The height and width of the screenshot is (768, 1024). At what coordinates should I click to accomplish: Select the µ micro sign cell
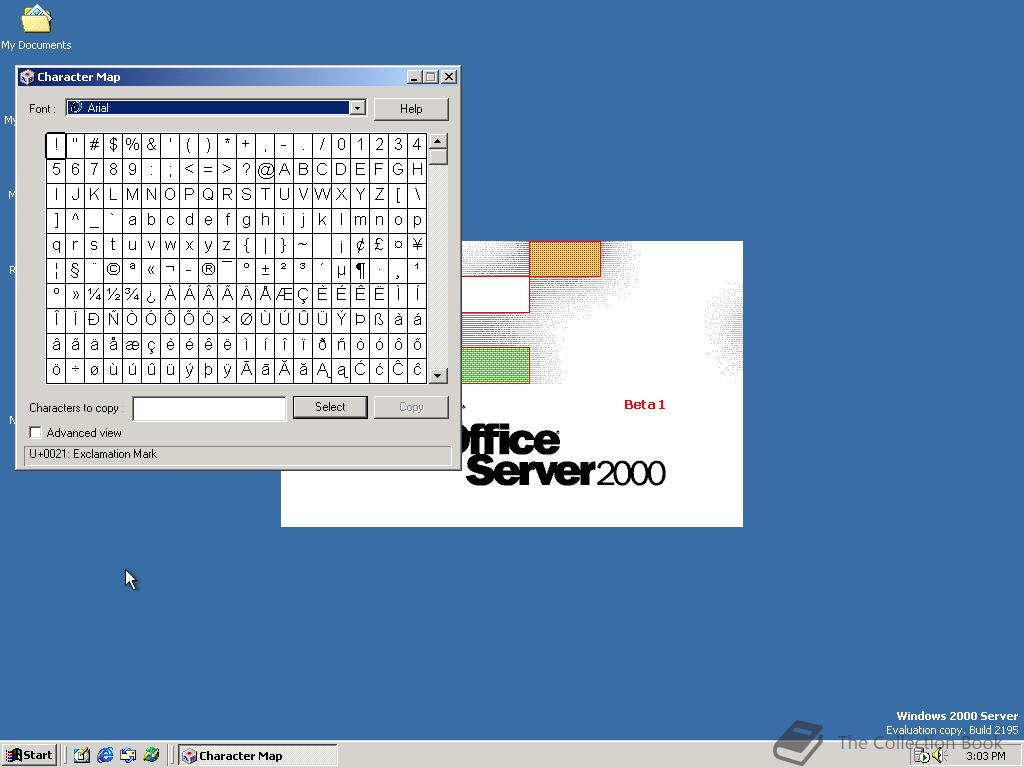coord(341,270)
